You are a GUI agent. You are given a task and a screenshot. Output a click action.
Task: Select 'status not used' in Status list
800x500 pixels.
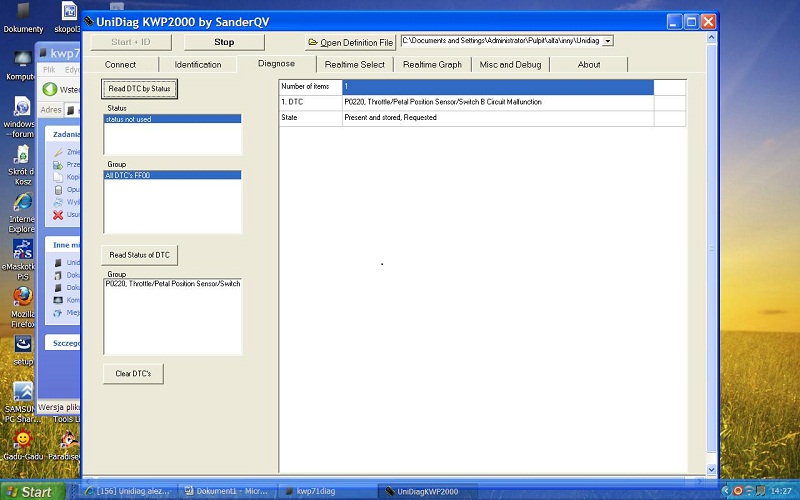[x=172, y=119]
